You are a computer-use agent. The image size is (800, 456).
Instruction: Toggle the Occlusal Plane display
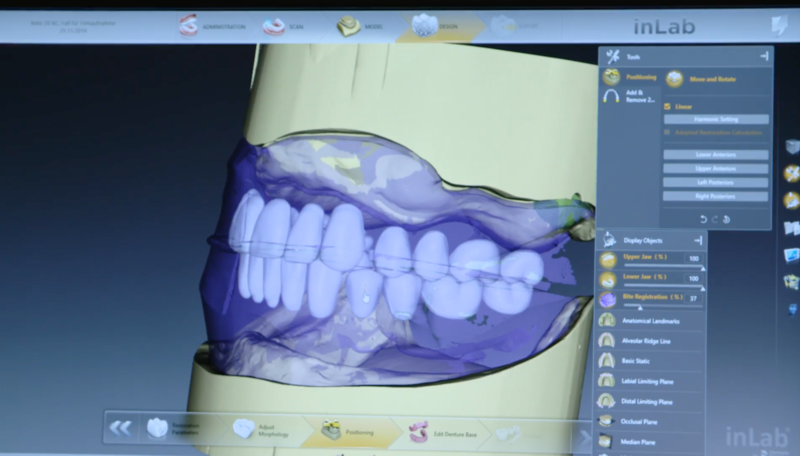607,421
